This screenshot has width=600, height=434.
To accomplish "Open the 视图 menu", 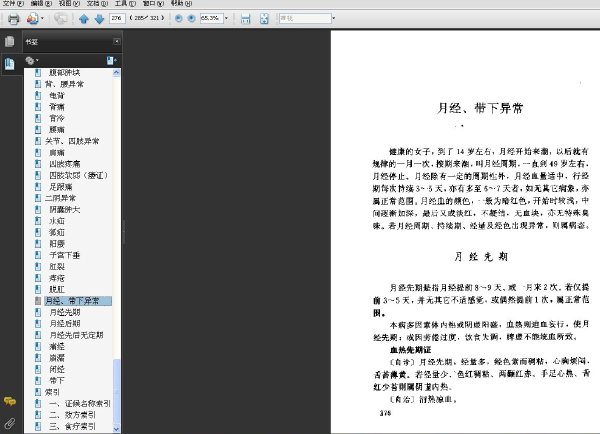I will click(x=69, y=3).
